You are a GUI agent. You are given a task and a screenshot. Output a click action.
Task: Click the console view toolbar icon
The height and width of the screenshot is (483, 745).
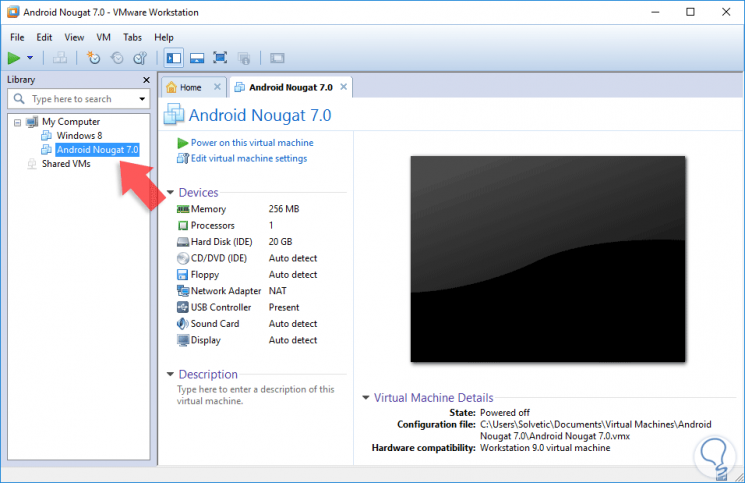[277, 58]
